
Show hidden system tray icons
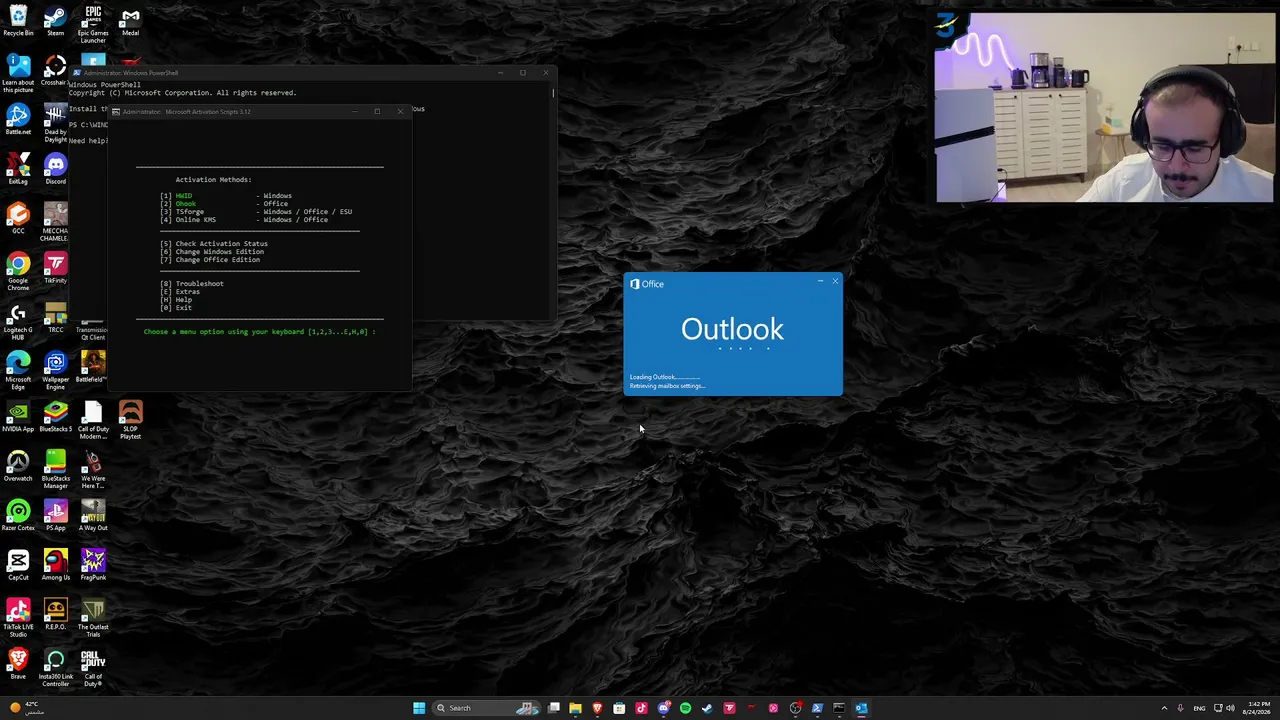(1164, 708)
